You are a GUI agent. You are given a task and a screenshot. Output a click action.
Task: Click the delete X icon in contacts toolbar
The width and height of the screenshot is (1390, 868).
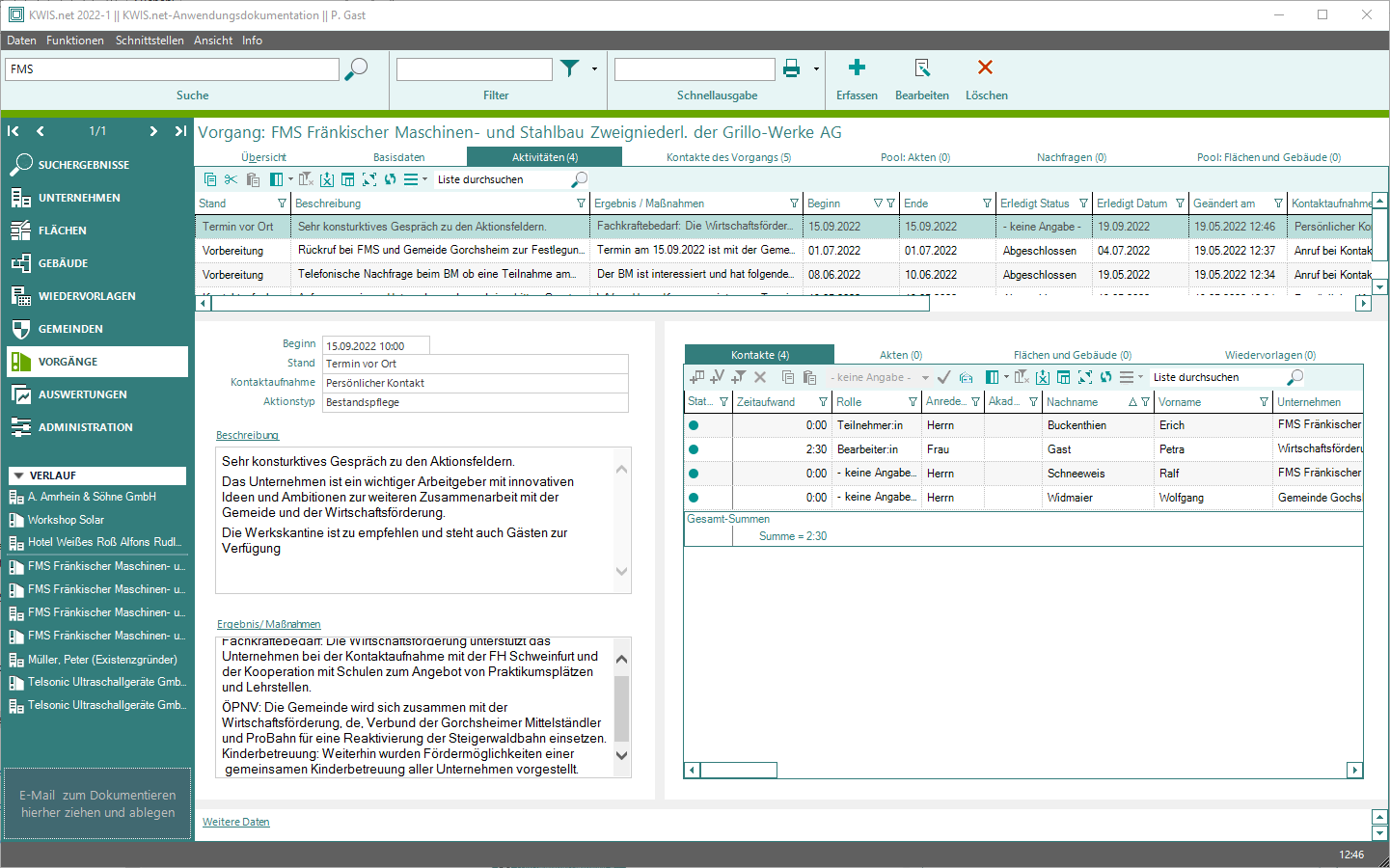tap(760, 377)
